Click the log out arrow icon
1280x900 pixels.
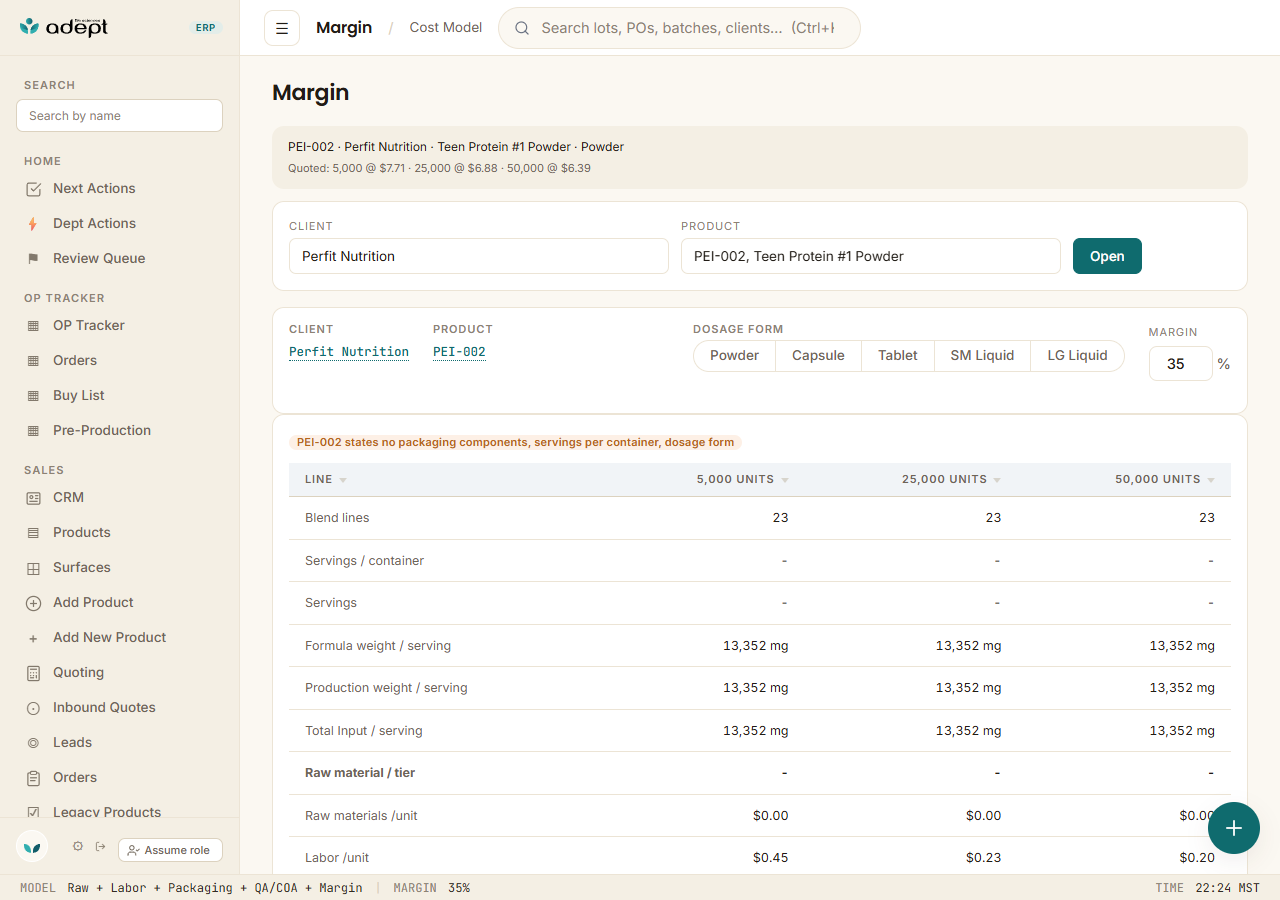pyautogui.click(x=100, y=847)
